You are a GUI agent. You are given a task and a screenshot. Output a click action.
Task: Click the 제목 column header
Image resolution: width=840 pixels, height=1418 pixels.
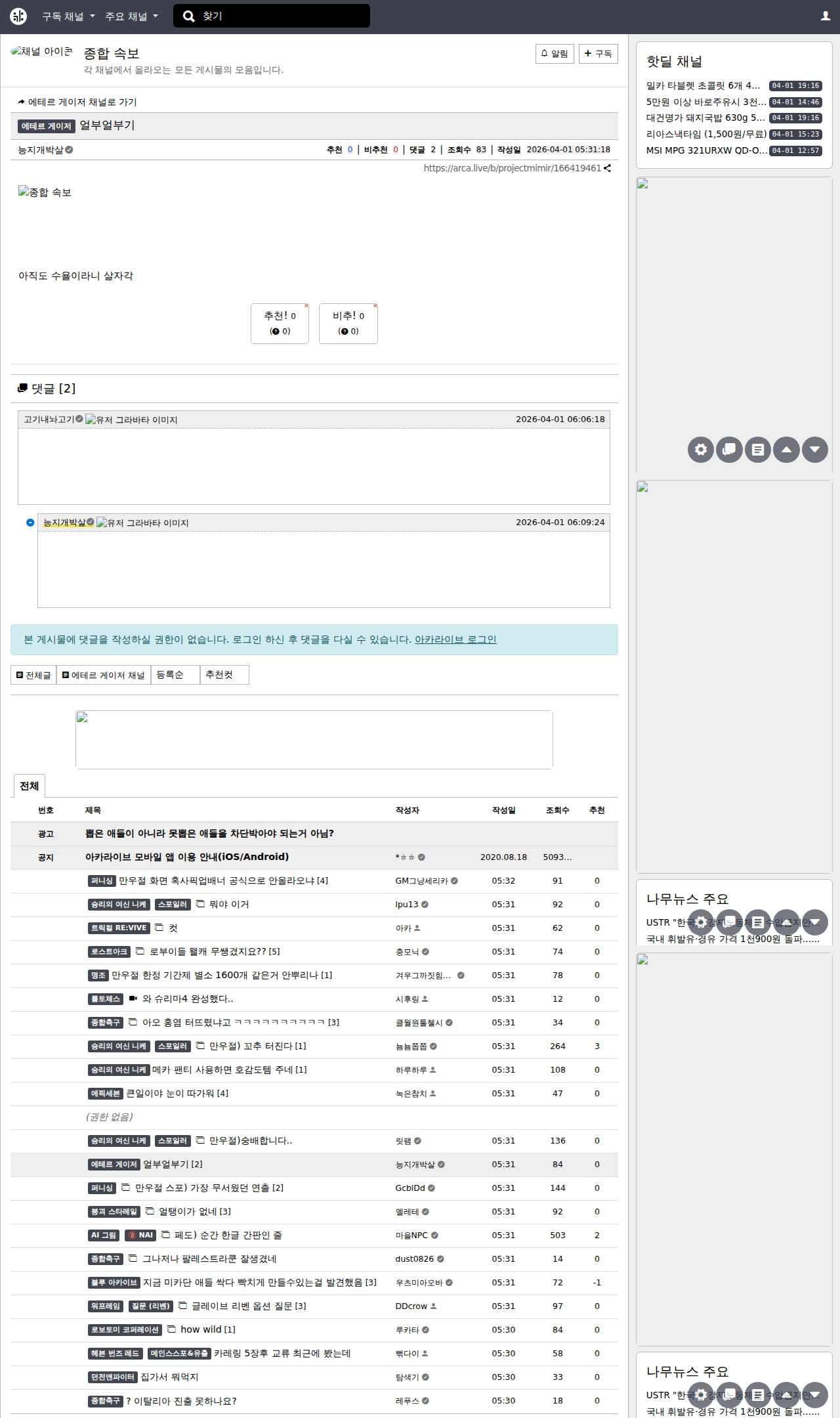pyautogui.click(x=93, y=810)
